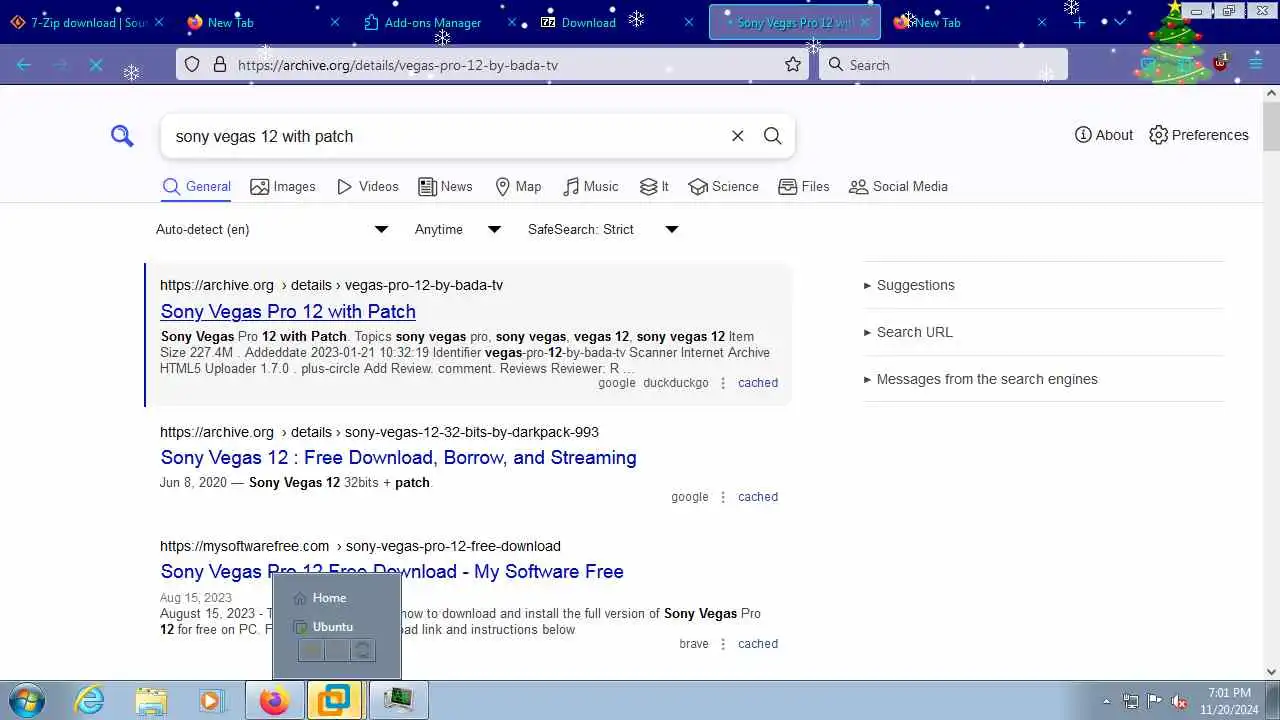Bookmark this page with the star icon
Viewport: 1280px width, 720px height.
[793, 65]
